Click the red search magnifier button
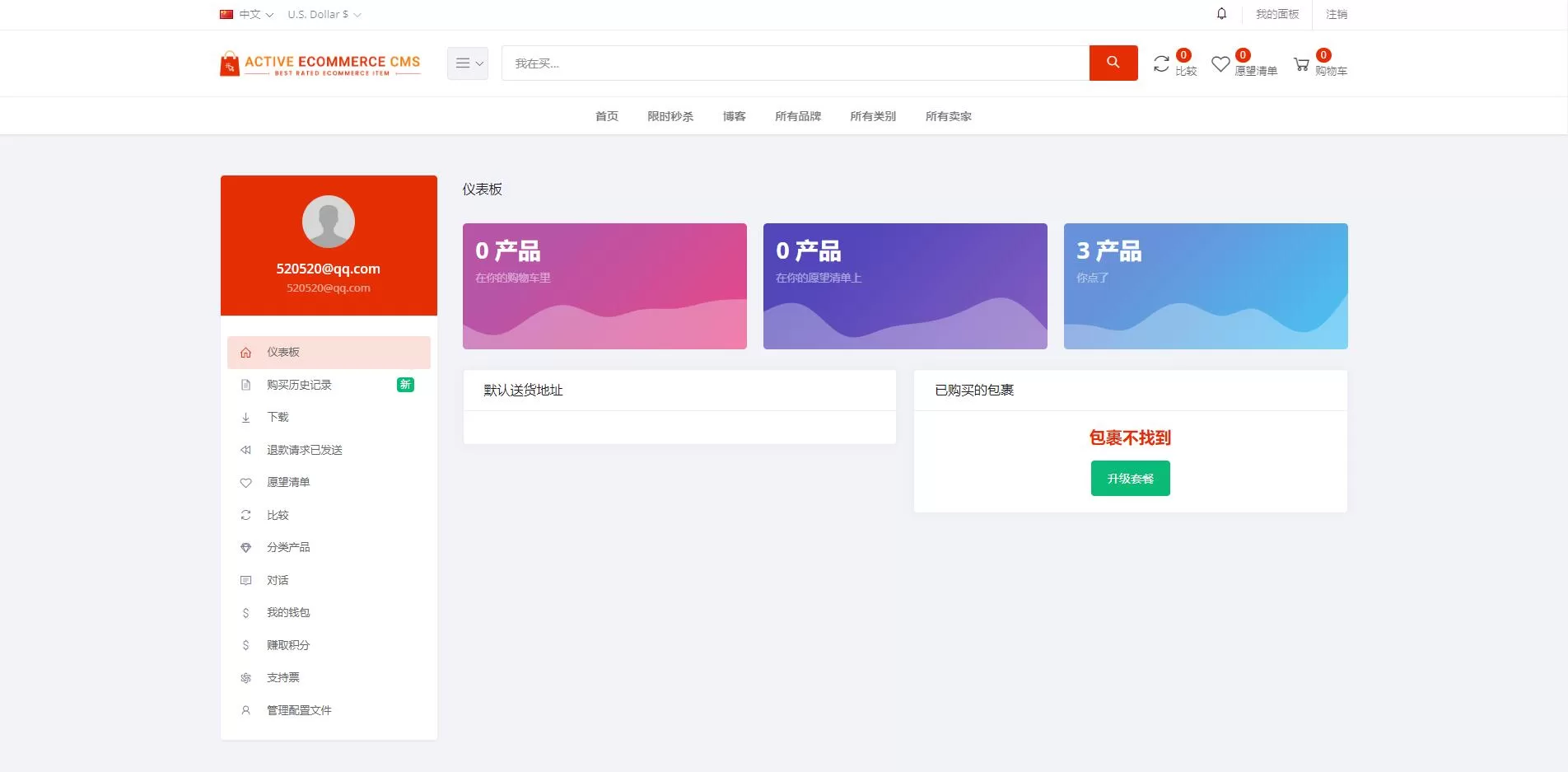This screenshot has width=1568, height=772. pyautogui.click(x=1113, y=63)
